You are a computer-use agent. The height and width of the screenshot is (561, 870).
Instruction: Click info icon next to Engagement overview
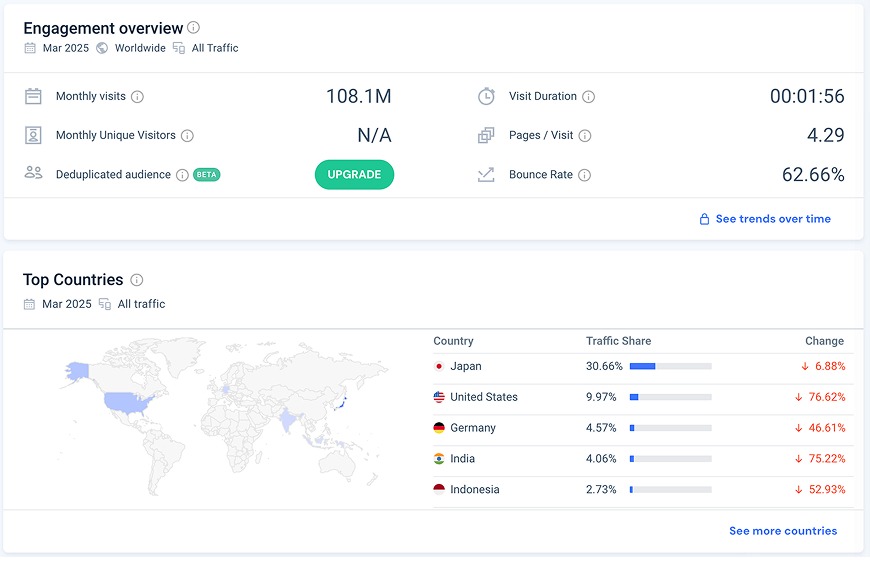194,28
